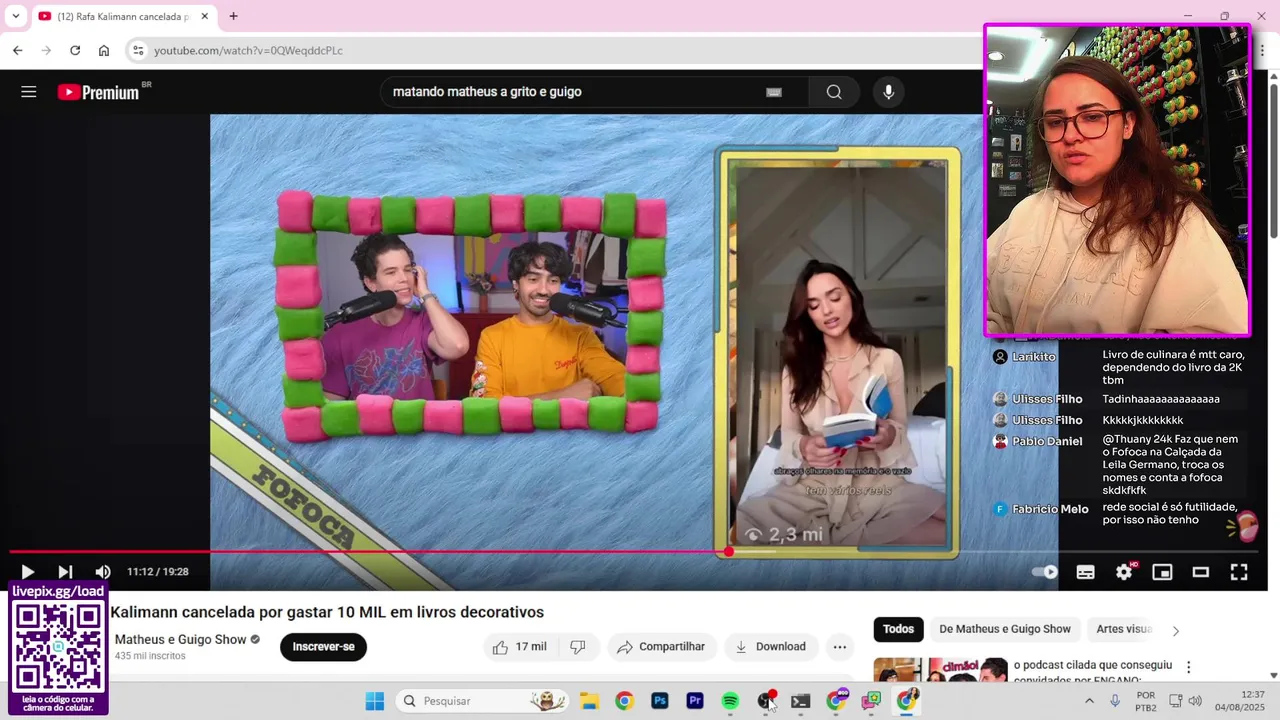The width and height of the screenshot is (1280, 720).
Task: Open the browser home page
Action: [x=104, y=50]
